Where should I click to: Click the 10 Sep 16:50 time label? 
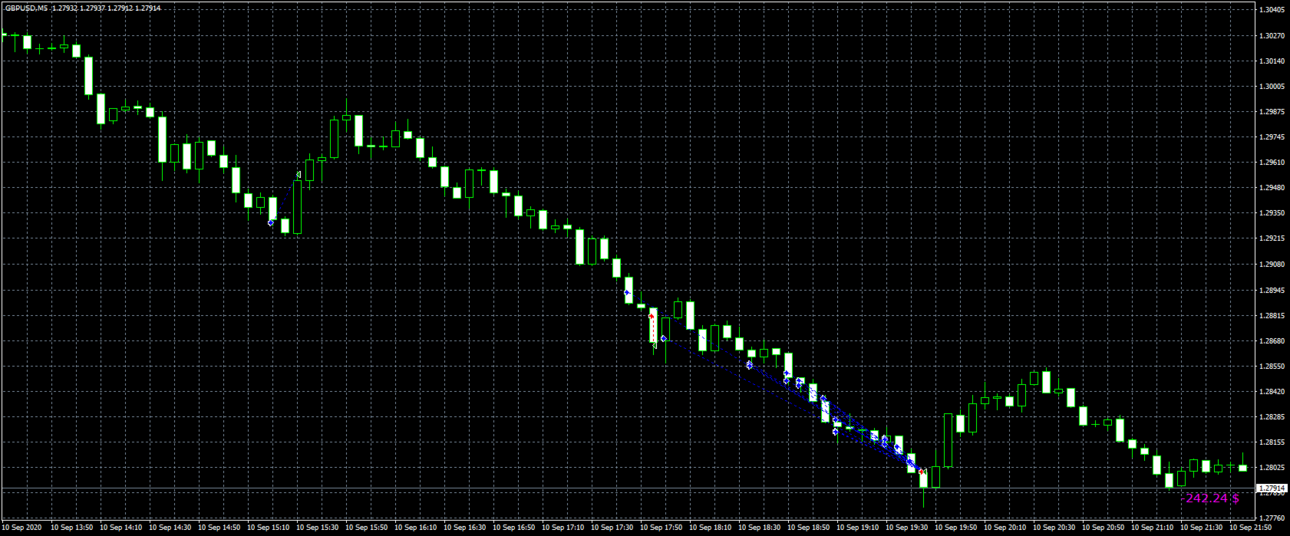pyautogui.click(x=514, y=527)
